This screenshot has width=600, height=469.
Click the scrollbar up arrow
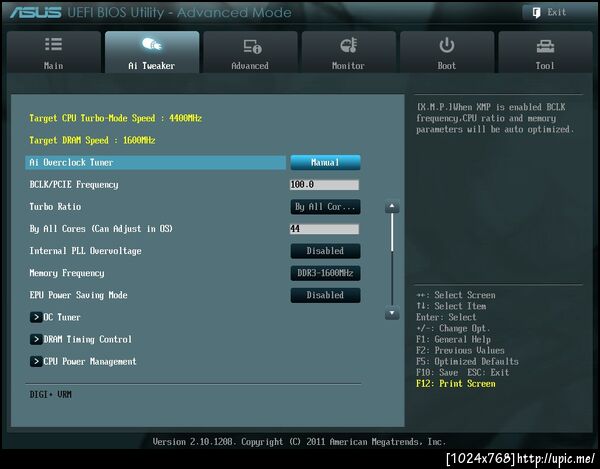pos(392,207)
